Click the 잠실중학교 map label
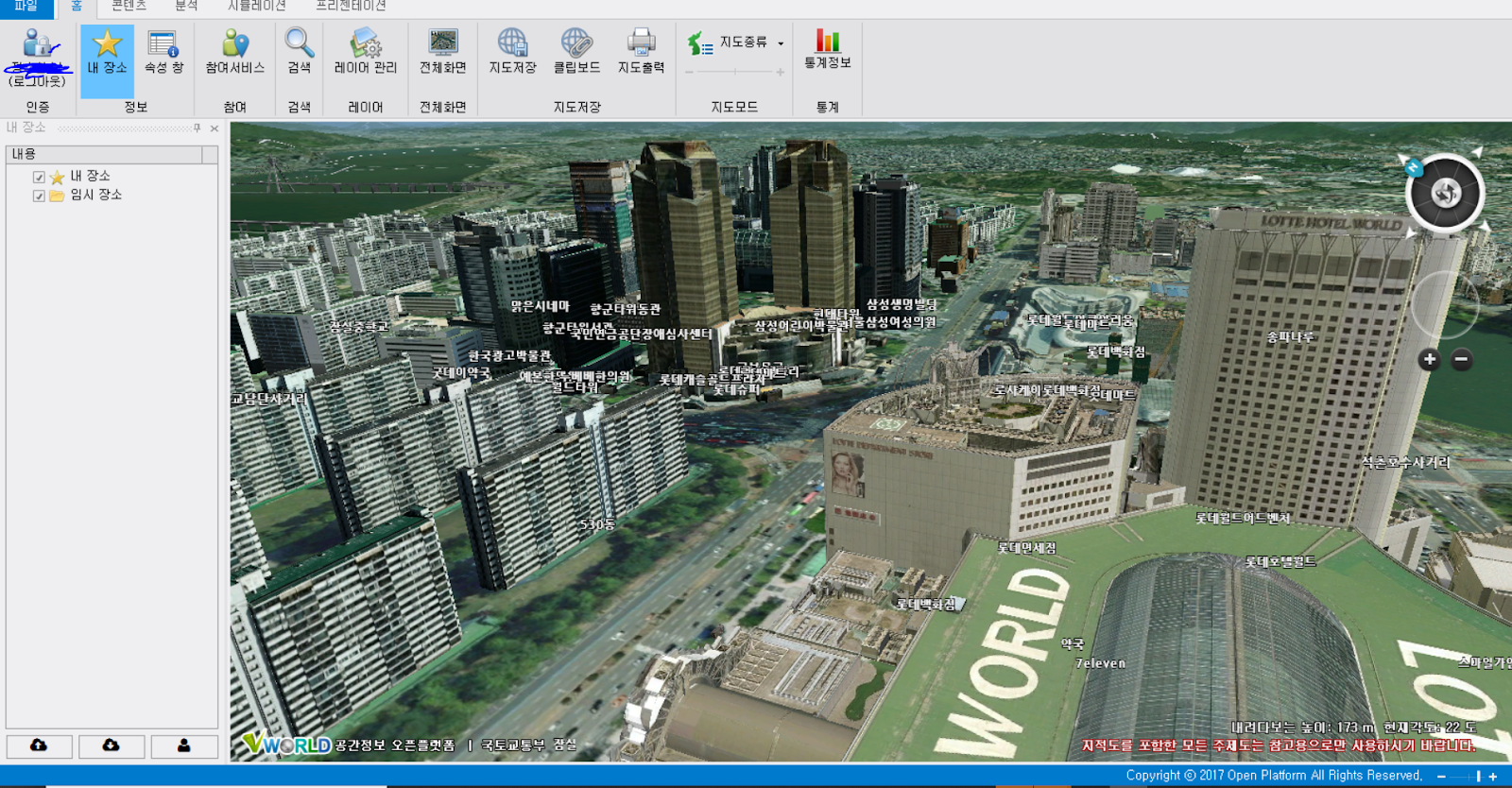 point(358,327)
